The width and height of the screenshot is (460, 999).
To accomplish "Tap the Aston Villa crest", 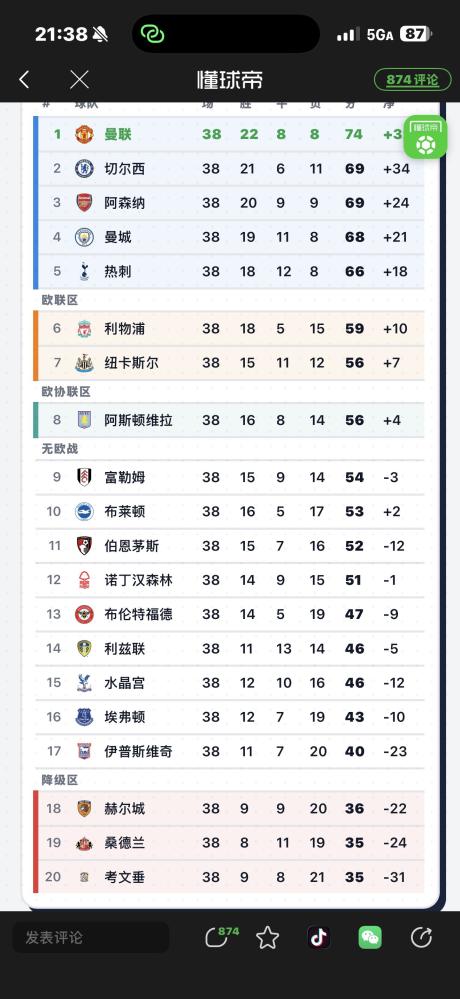I will pyautogui.click(x=84, y=420).
